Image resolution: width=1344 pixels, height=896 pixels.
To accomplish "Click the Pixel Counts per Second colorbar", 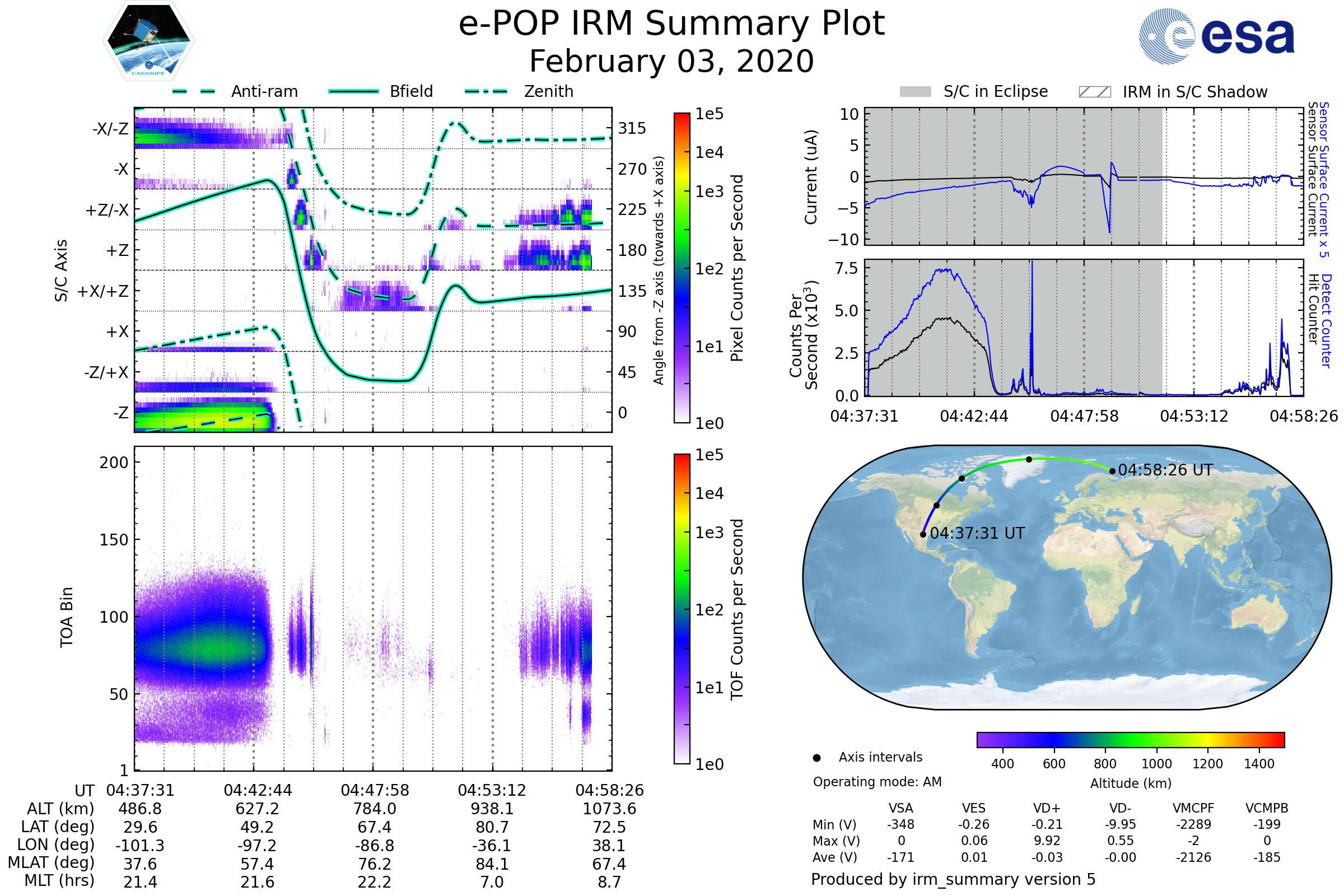I will (682, 268).
